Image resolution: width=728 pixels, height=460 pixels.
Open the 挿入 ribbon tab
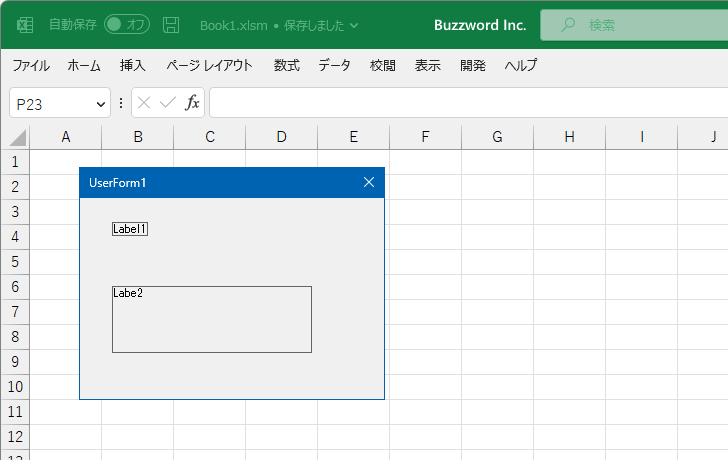[x=133, y=66]
